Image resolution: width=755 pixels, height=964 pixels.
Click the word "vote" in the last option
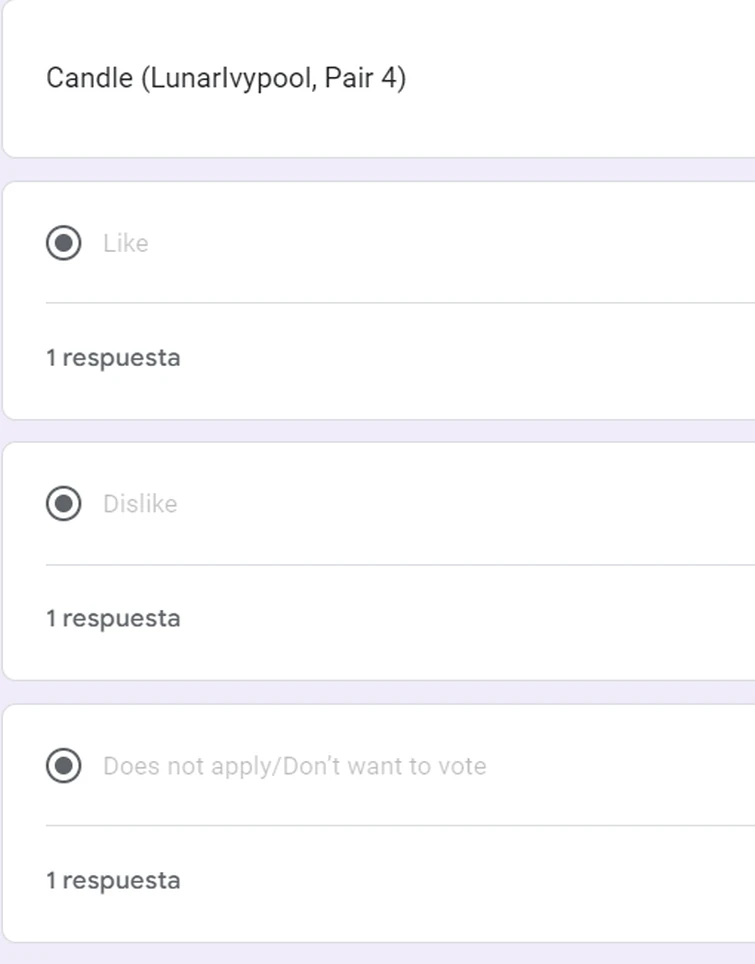tap(463, 766)
